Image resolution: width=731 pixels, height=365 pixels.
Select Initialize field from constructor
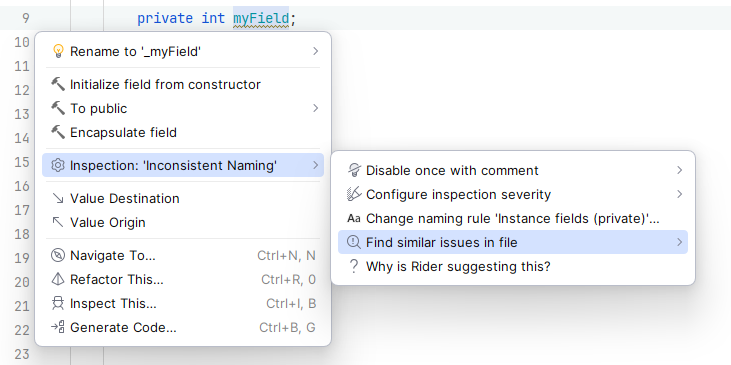[183, 84]
